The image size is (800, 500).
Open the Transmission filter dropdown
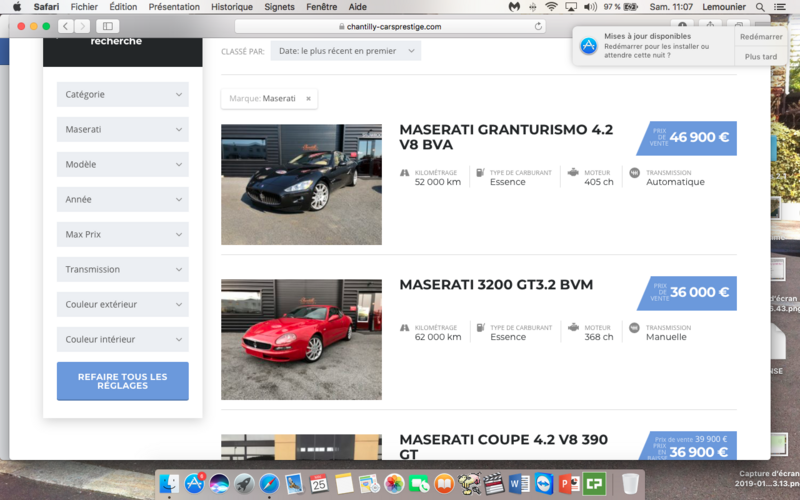coord(123,269)
